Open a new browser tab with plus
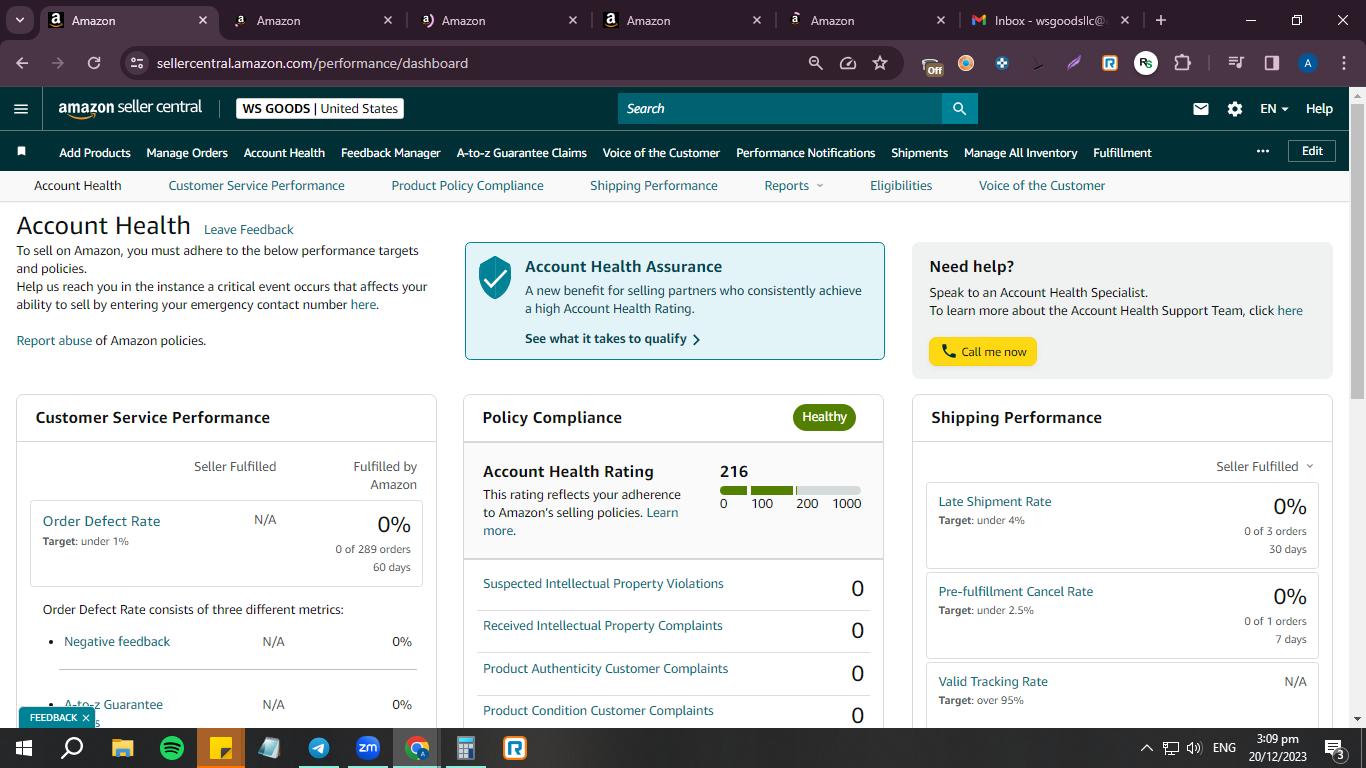Screen dimensions: 1366x768 pyautogui.click(x=1160, y=20)
